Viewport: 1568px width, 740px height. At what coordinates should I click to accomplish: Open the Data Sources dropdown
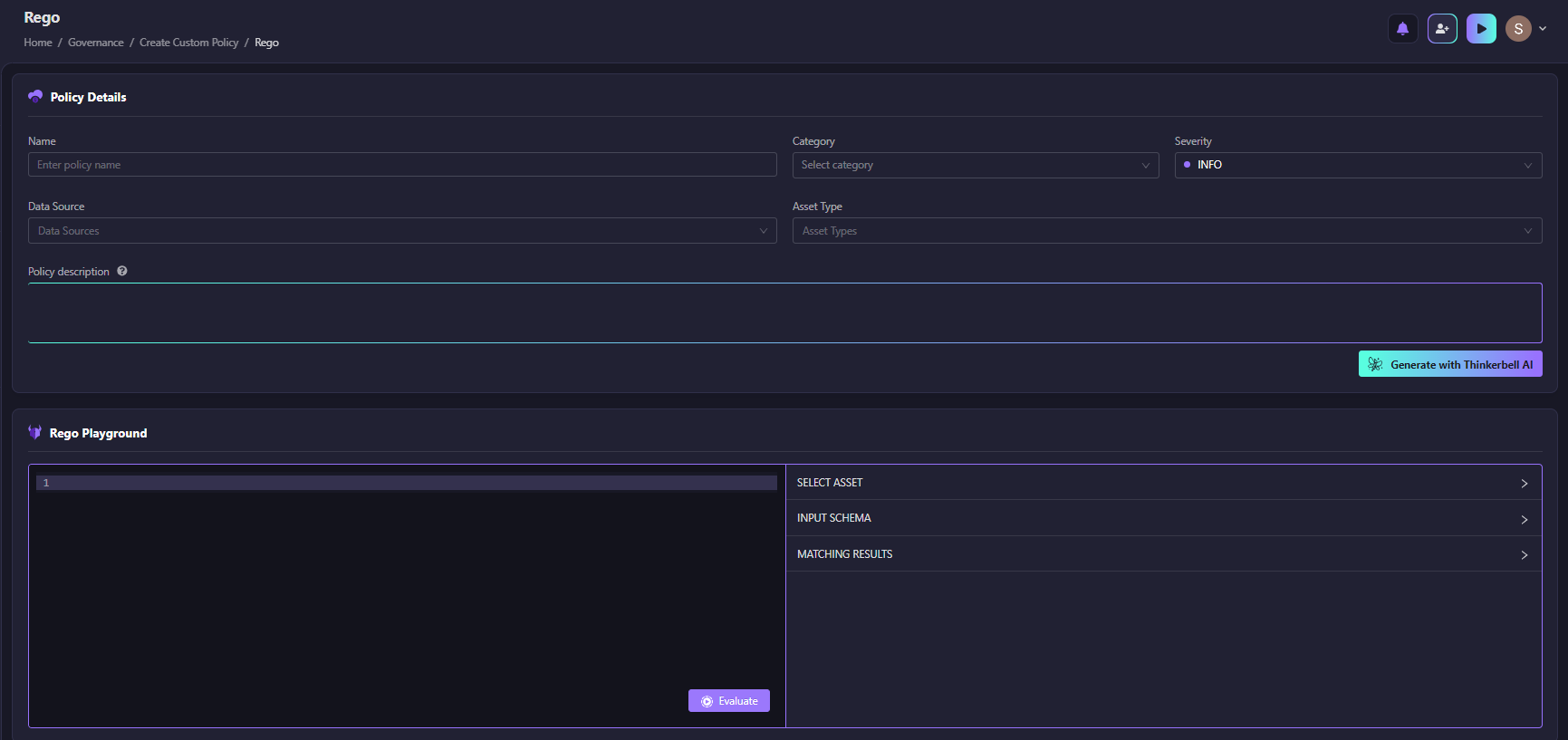pos(402,231)
